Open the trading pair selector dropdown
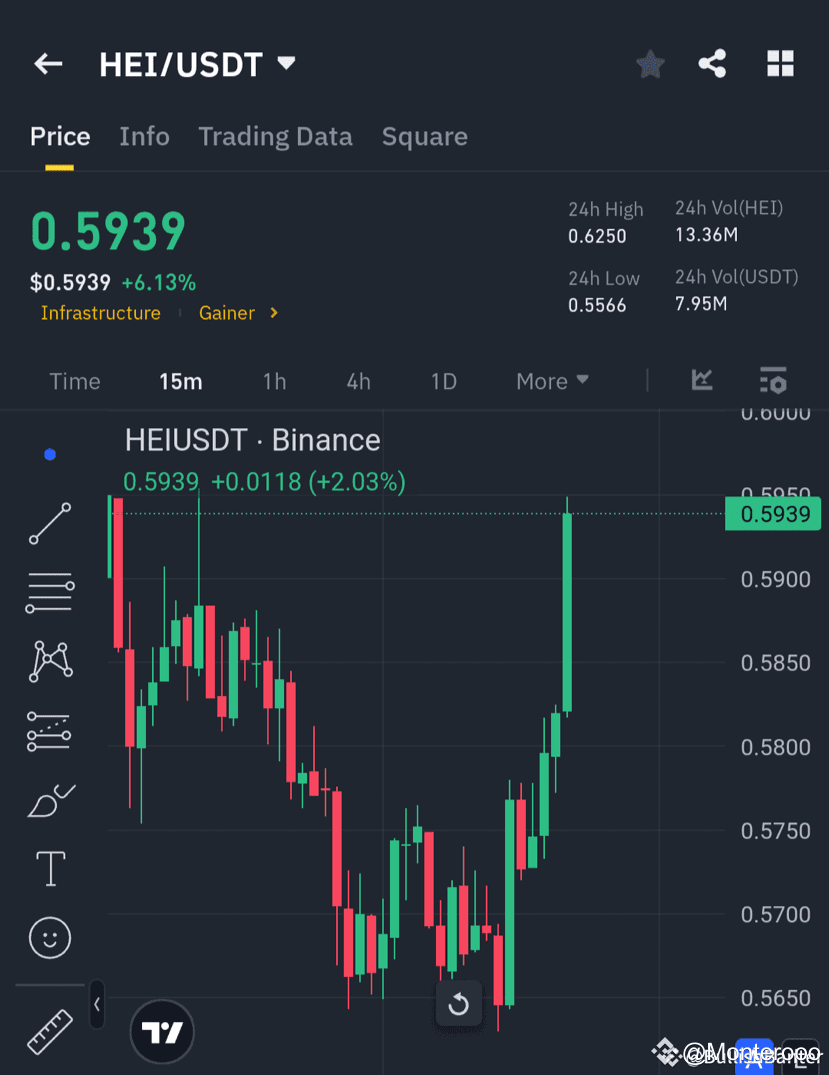The width and height of the screenshot is (829, 1075). 285,62
